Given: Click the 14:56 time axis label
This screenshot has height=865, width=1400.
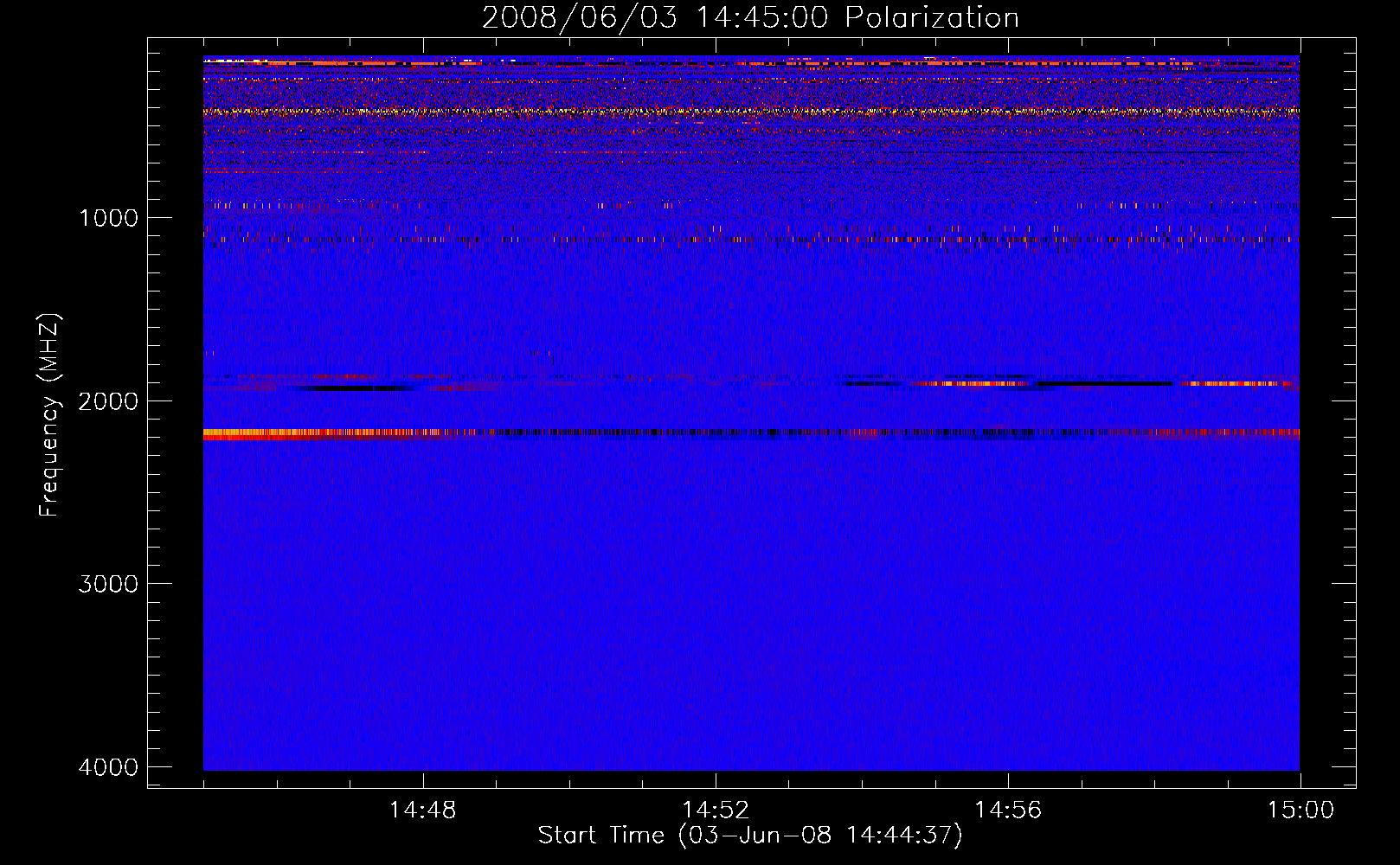Looking at the screenshot, I should (1008, 811).
